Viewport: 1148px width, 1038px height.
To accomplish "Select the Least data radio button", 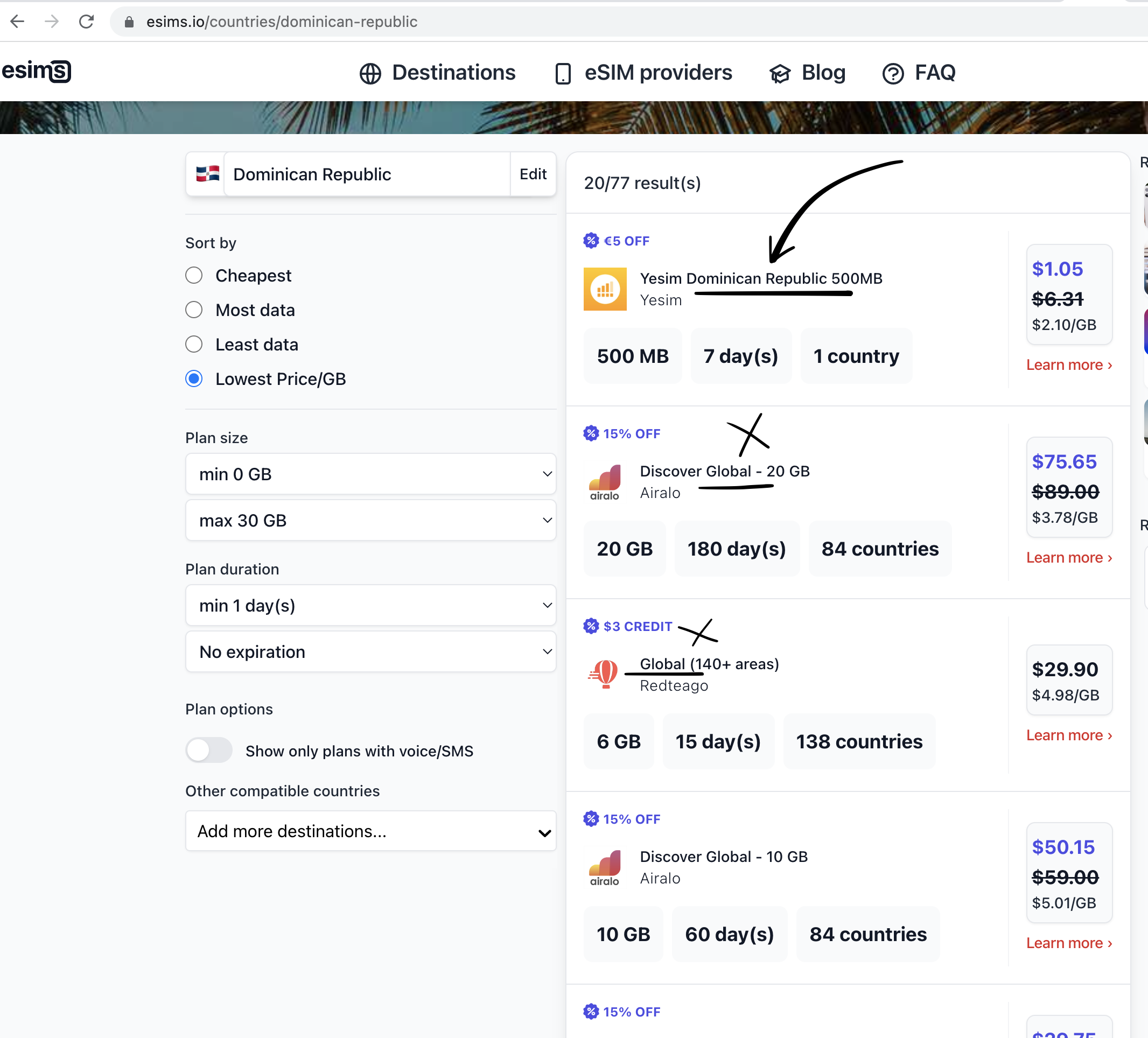I will coord(194,345).
